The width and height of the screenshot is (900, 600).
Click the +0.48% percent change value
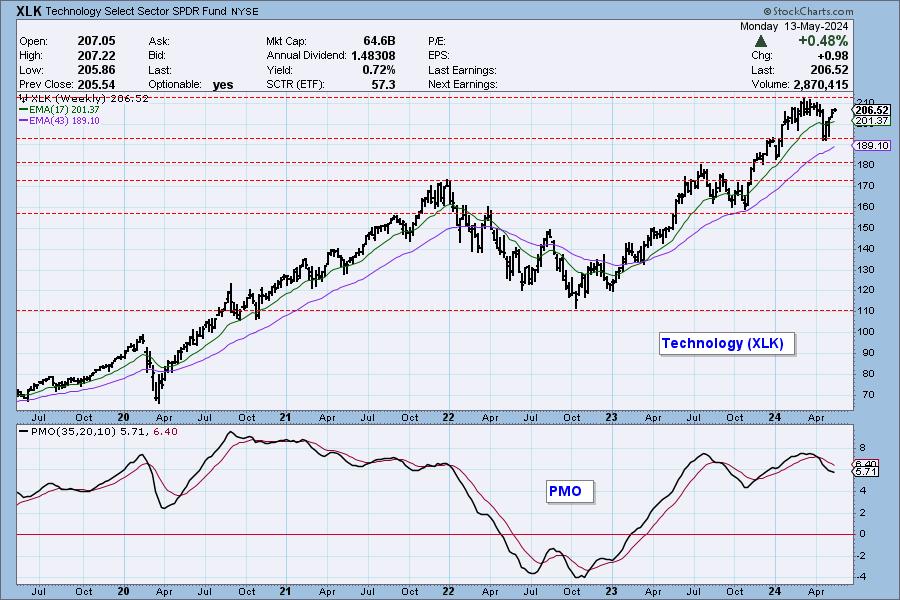[823, 41]
